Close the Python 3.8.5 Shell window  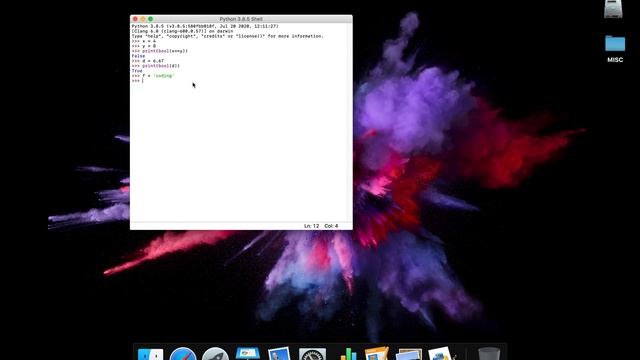(x=136, y=19)
